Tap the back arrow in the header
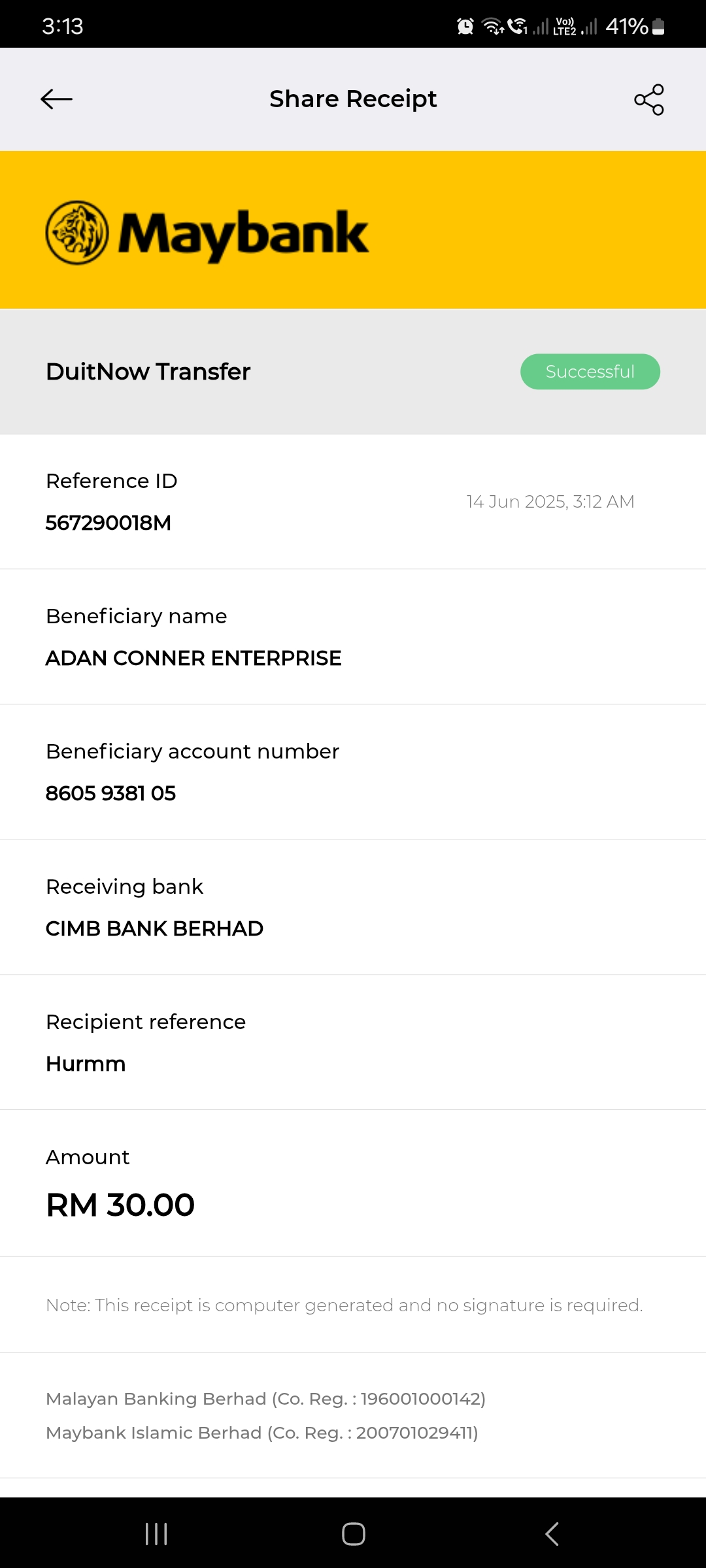Viewport: 706px width, 1568px height. click(x=56, y=99)
